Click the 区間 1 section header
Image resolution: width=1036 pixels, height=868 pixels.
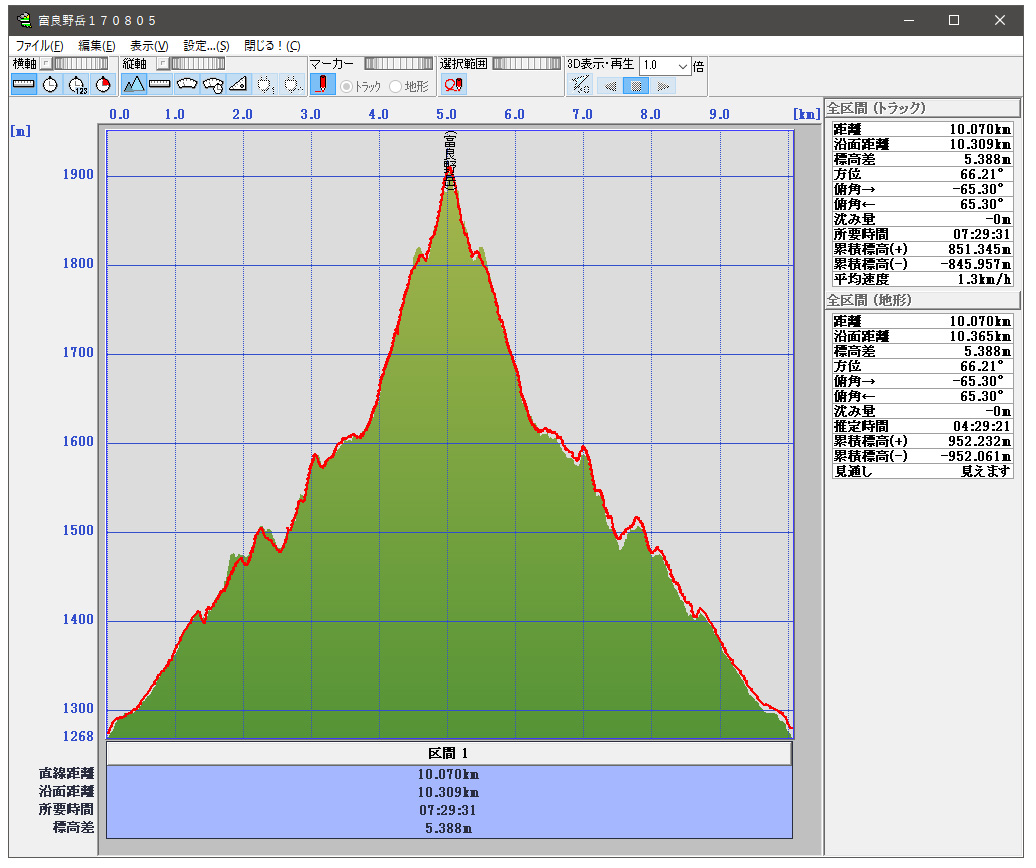pyautogui.click(x=449, y=753)
